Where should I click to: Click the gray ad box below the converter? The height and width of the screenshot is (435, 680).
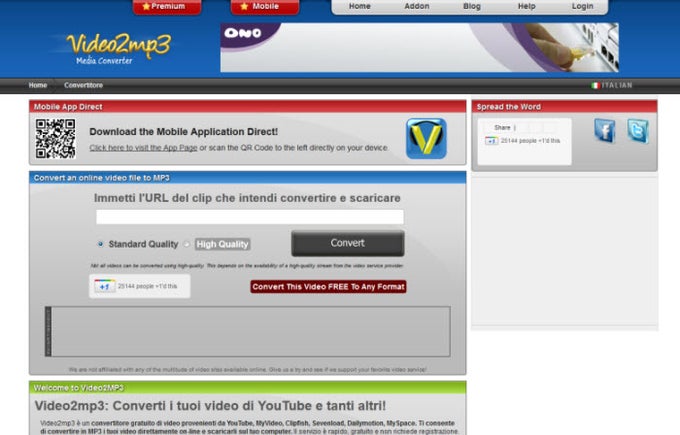click(x=248, y=332)
